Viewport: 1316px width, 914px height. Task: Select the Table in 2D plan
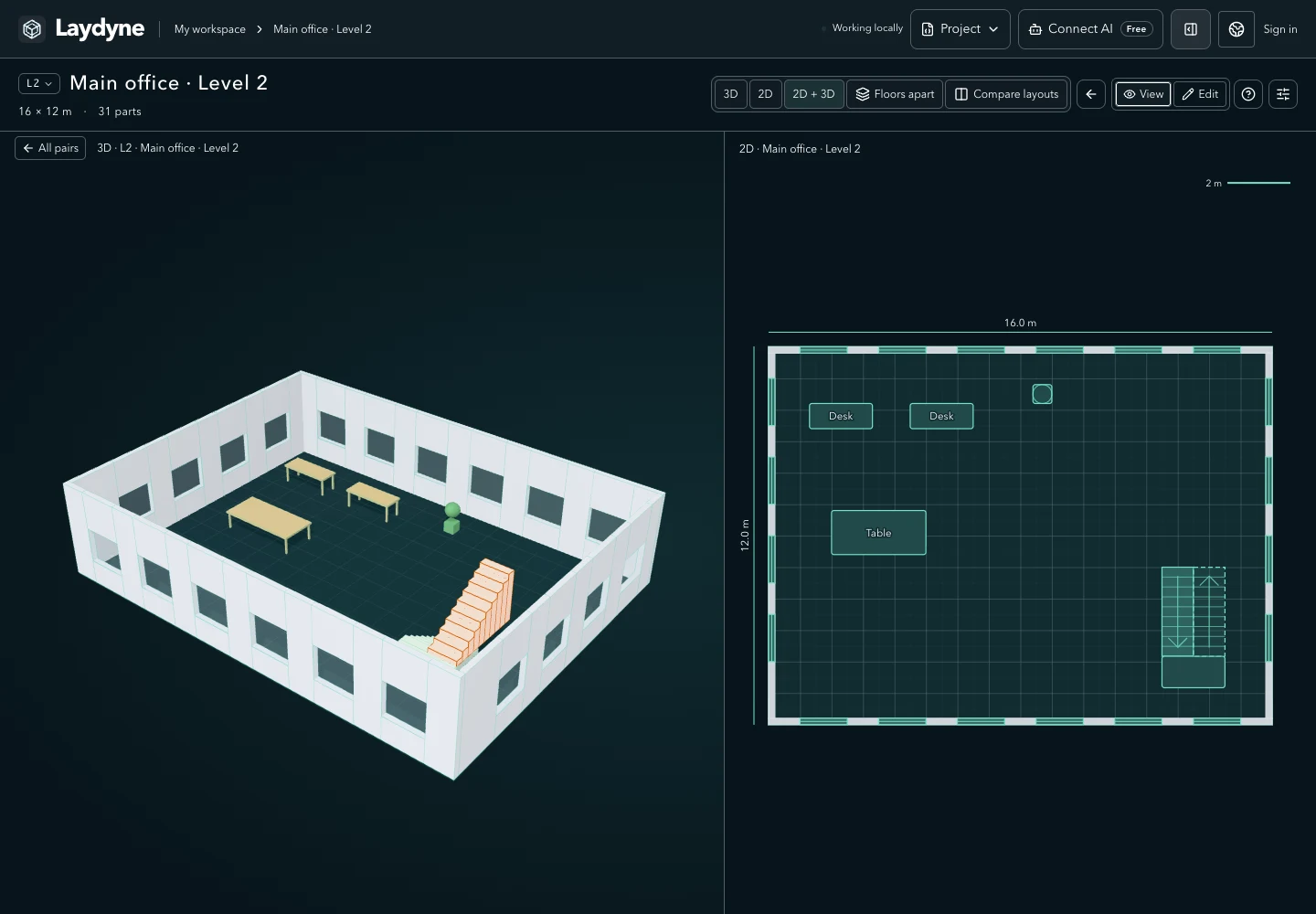878,533
